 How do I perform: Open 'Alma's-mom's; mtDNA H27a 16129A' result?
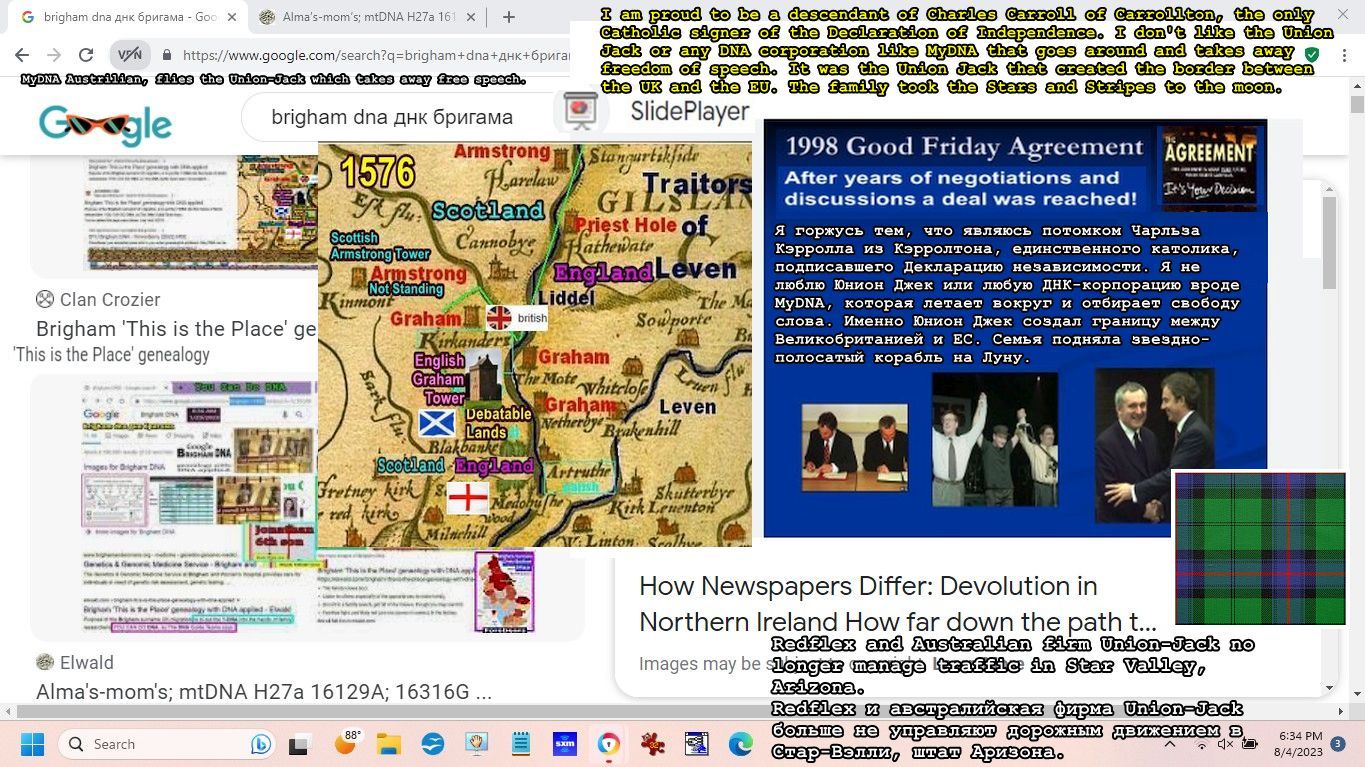(x=264, y=692)
